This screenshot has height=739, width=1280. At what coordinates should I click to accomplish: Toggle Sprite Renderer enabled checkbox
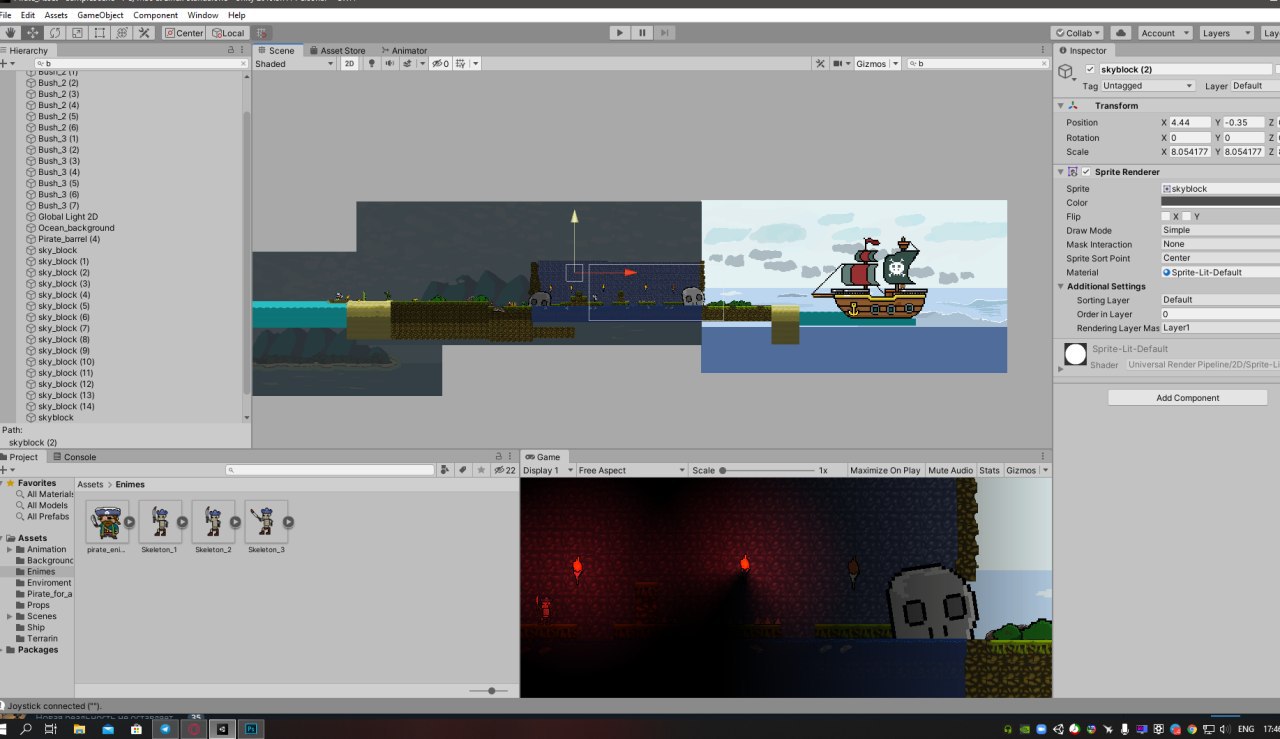point(1086,172)
